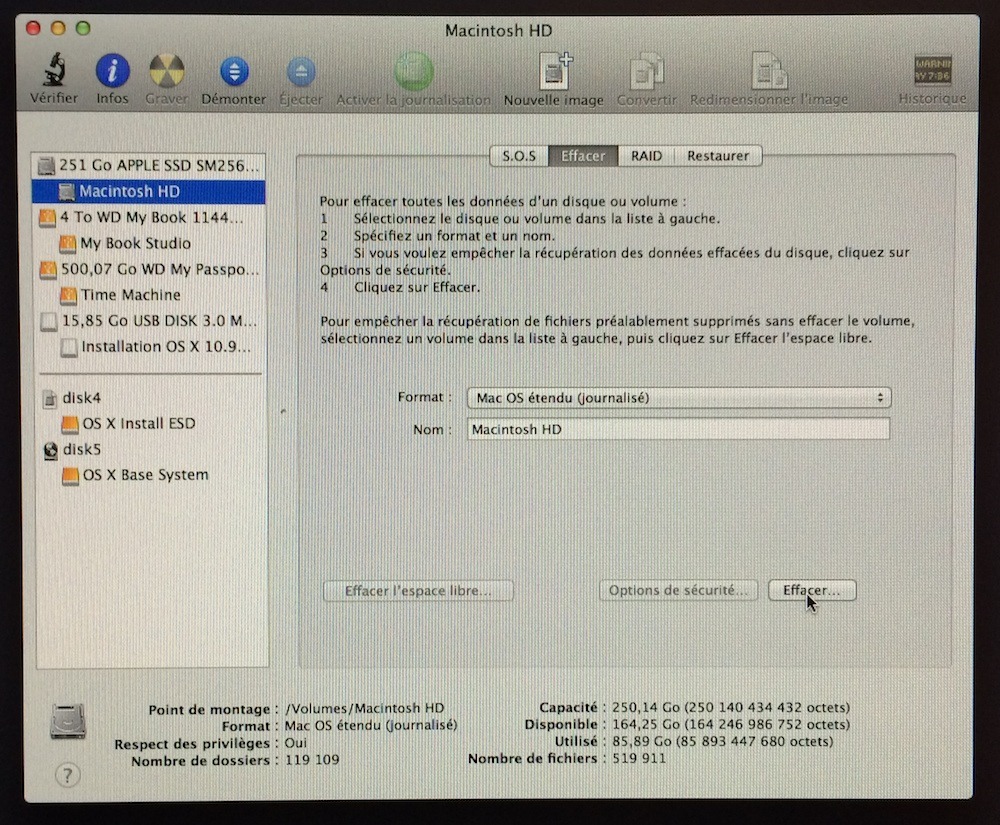This screenshot has height=825, width=1000.
Task: Click the folder count 119 109
Action: (x=312, y=760)
